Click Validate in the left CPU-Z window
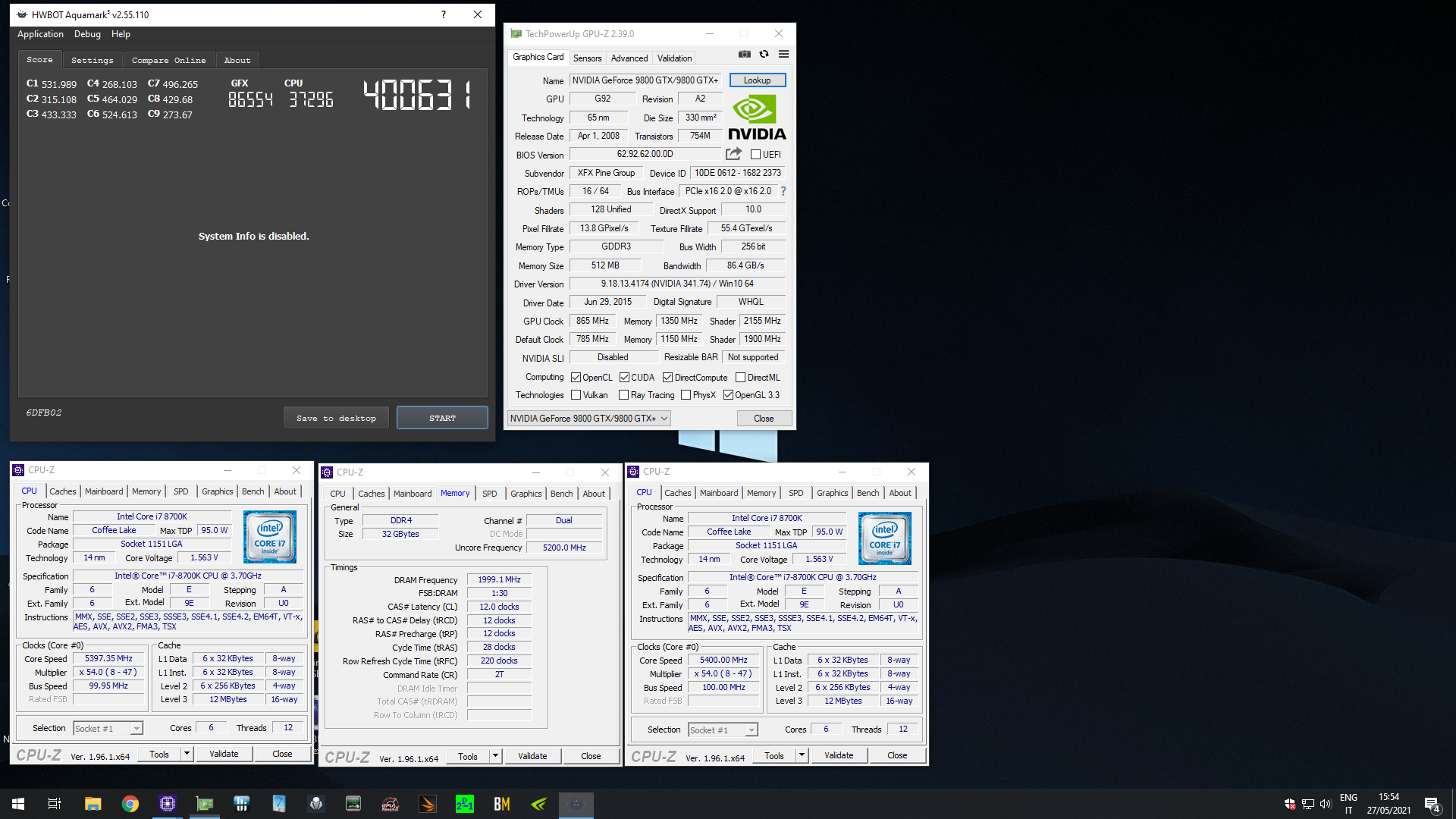Viewport: 1456px width, 819px height. pos(224,754)
